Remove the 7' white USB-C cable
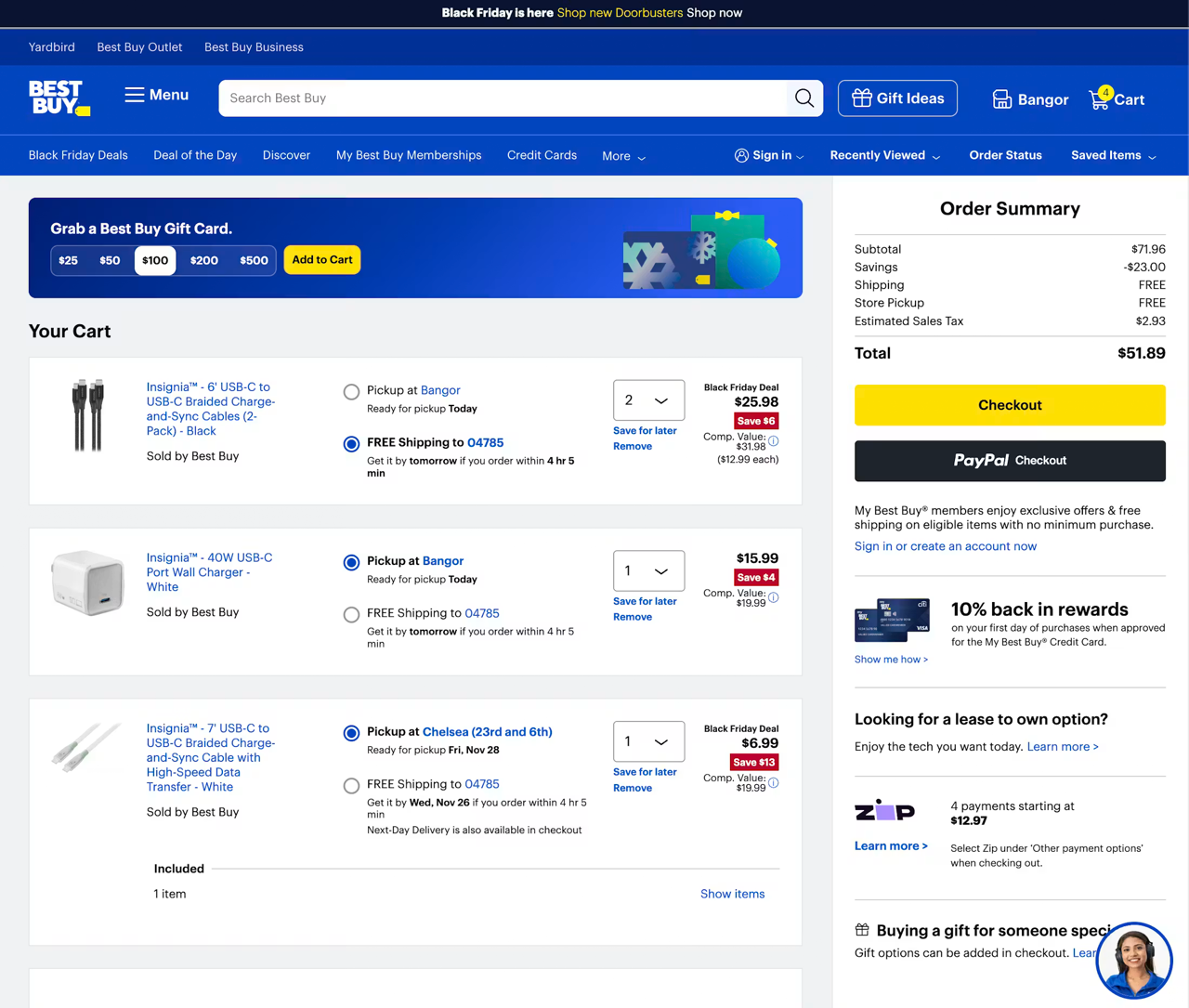 tap(633, 788)
